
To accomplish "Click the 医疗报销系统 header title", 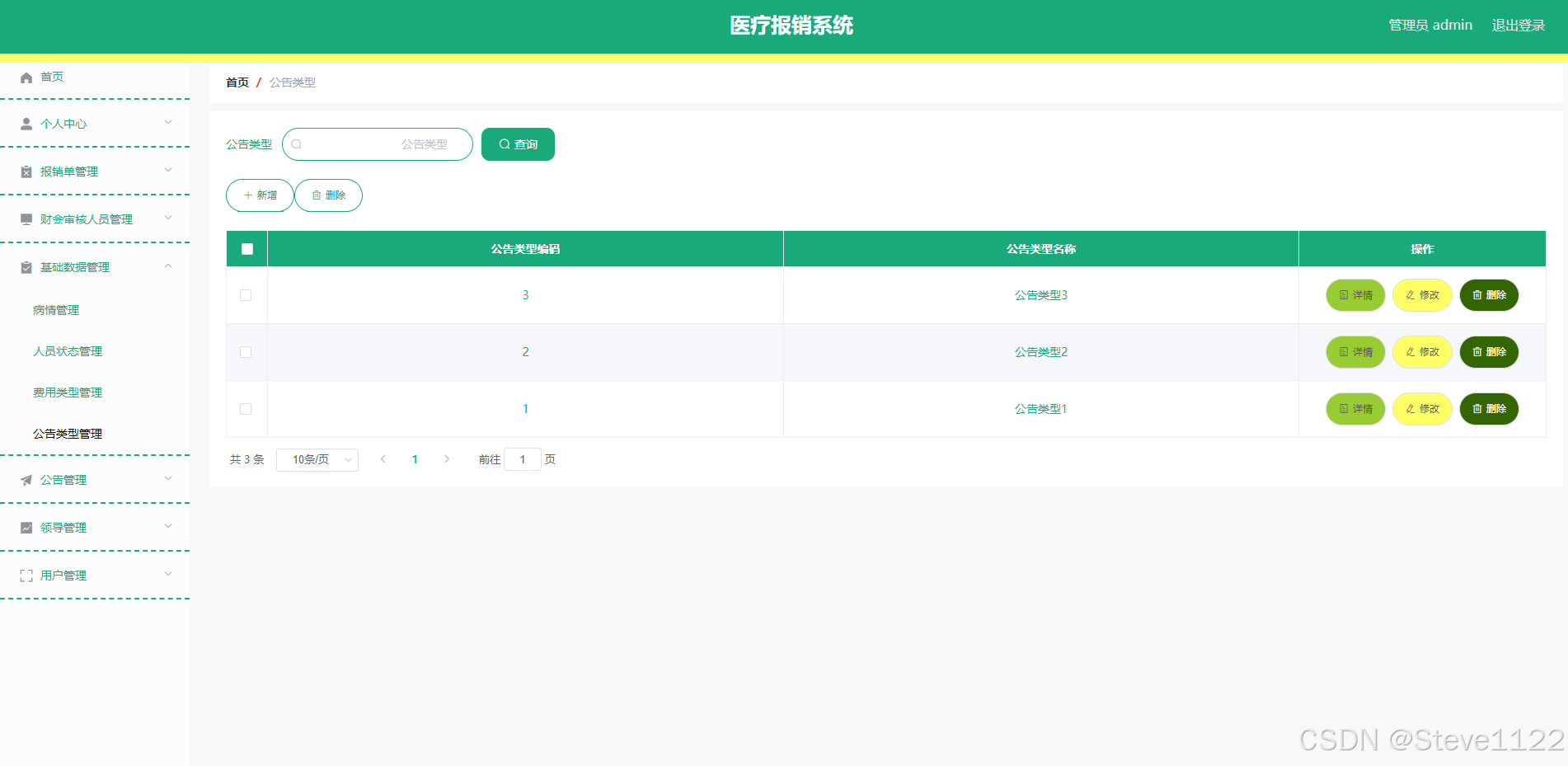I will [x=791, y=26].
